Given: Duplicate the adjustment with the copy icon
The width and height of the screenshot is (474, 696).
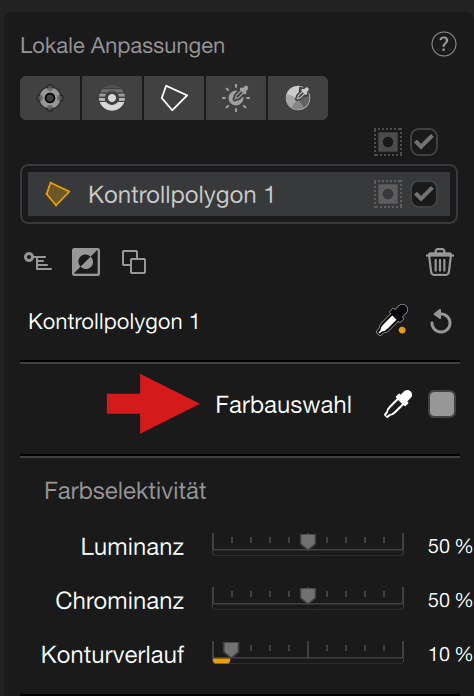Looking at the screenshot, I should click(134, 262).
